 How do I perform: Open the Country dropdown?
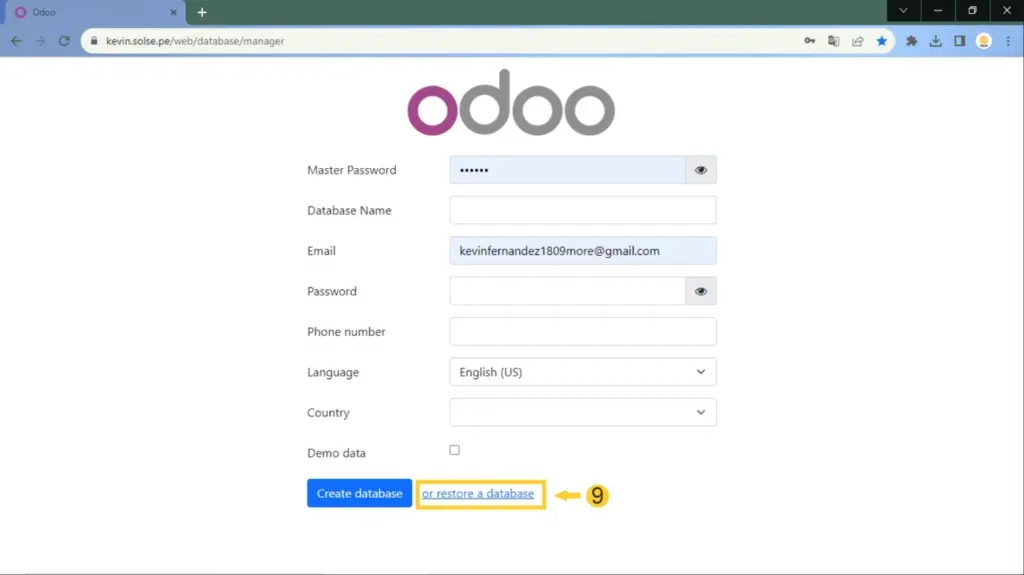click(583, 412)
